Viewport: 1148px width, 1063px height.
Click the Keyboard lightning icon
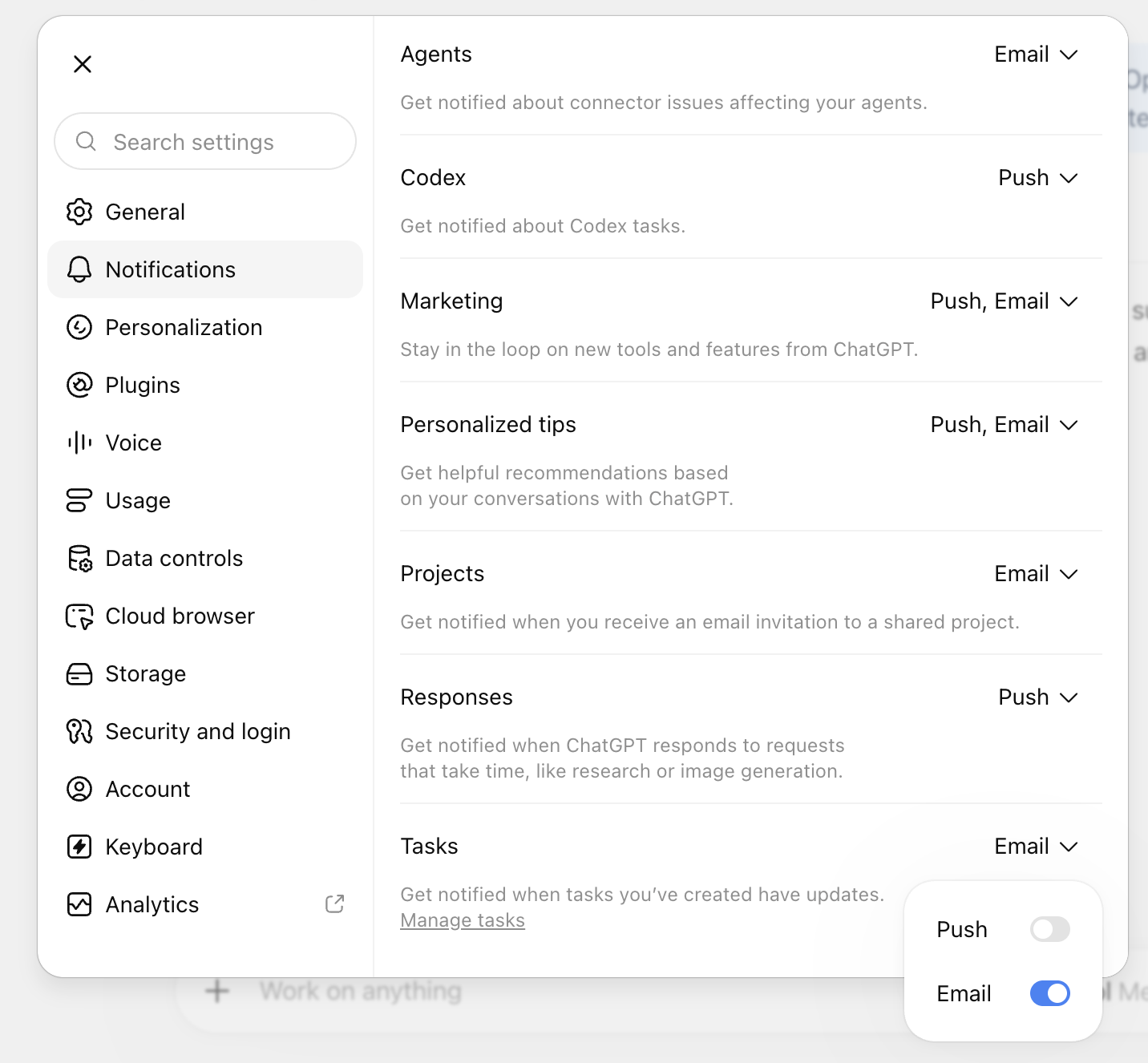point(79,847)
